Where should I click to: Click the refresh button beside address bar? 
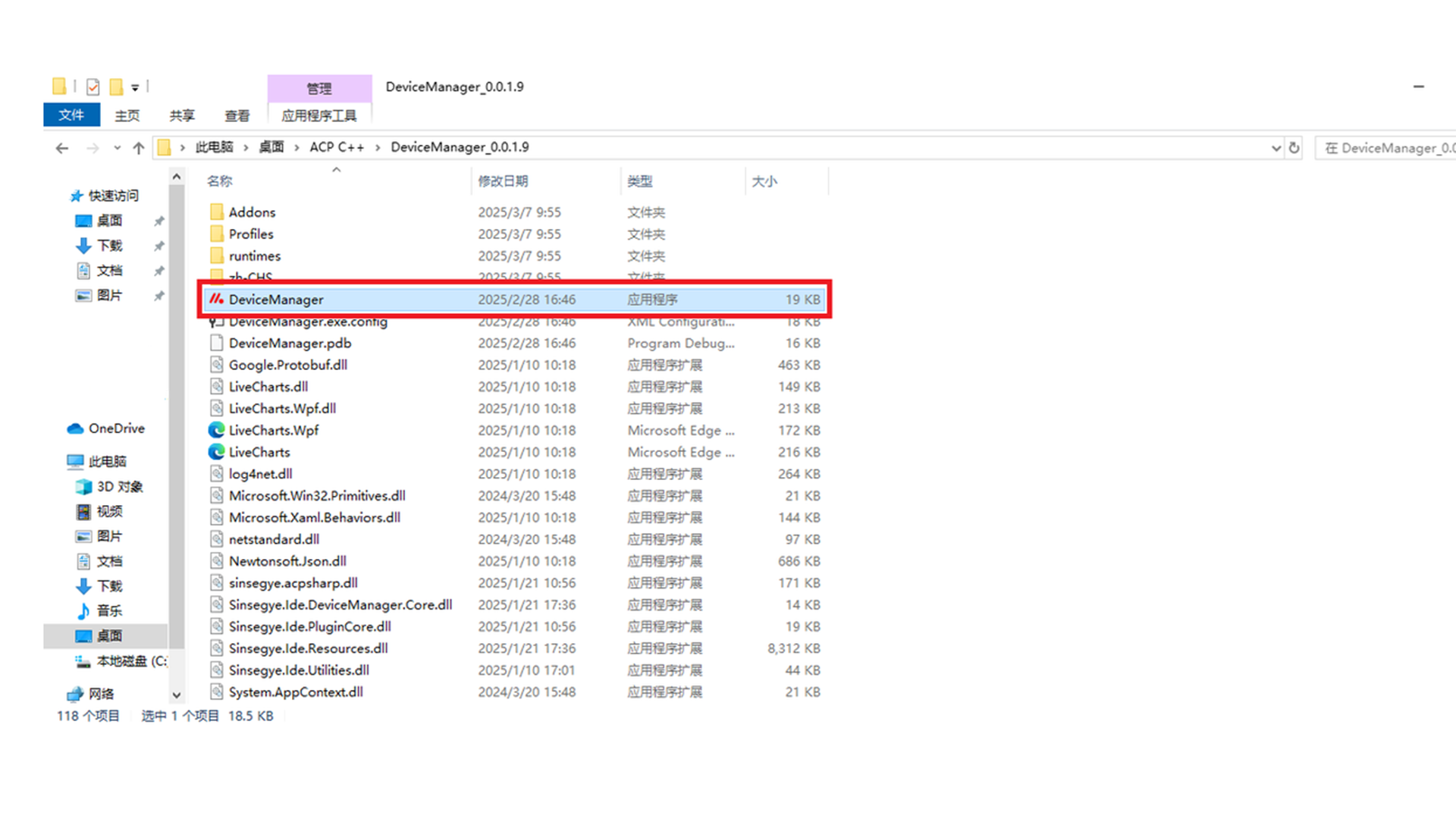click(1294, 148)
